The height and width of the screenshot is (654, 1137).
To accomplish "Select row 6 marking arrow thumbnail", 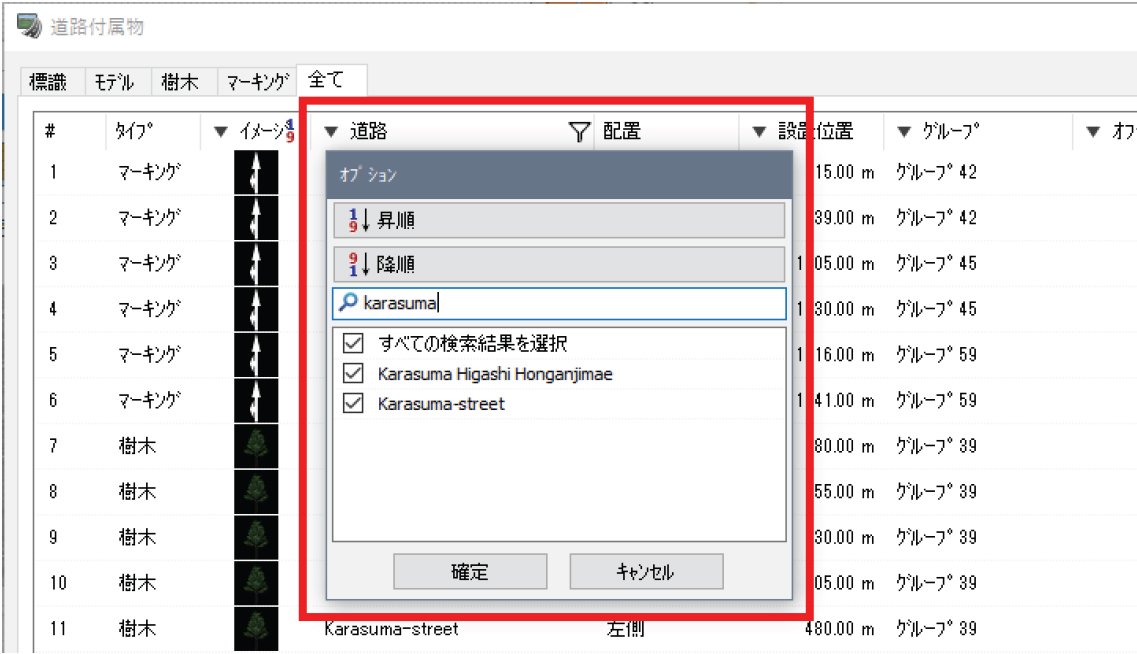I will (256, 400).
